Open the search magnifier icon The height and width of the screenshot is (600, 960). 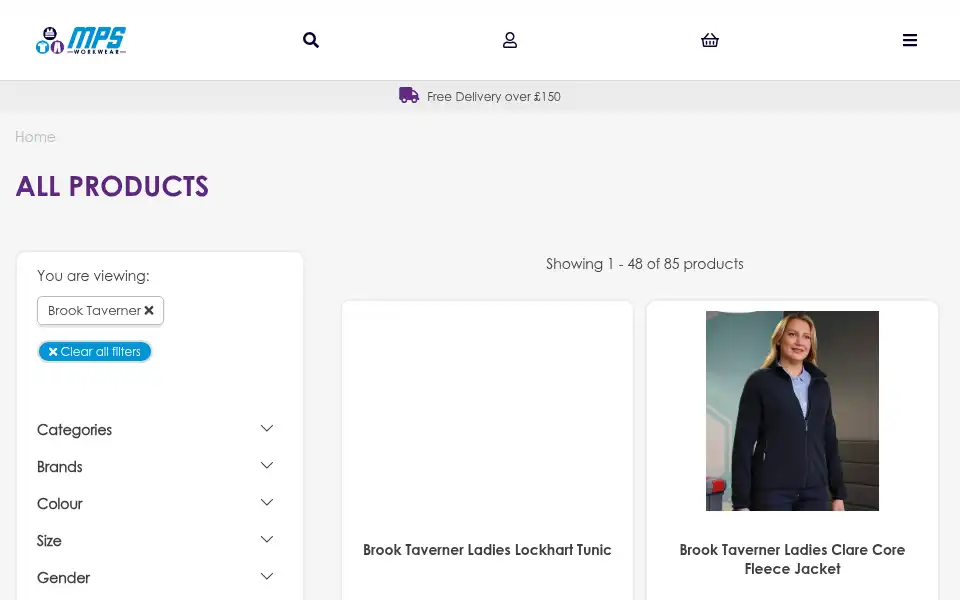[311, 40]
